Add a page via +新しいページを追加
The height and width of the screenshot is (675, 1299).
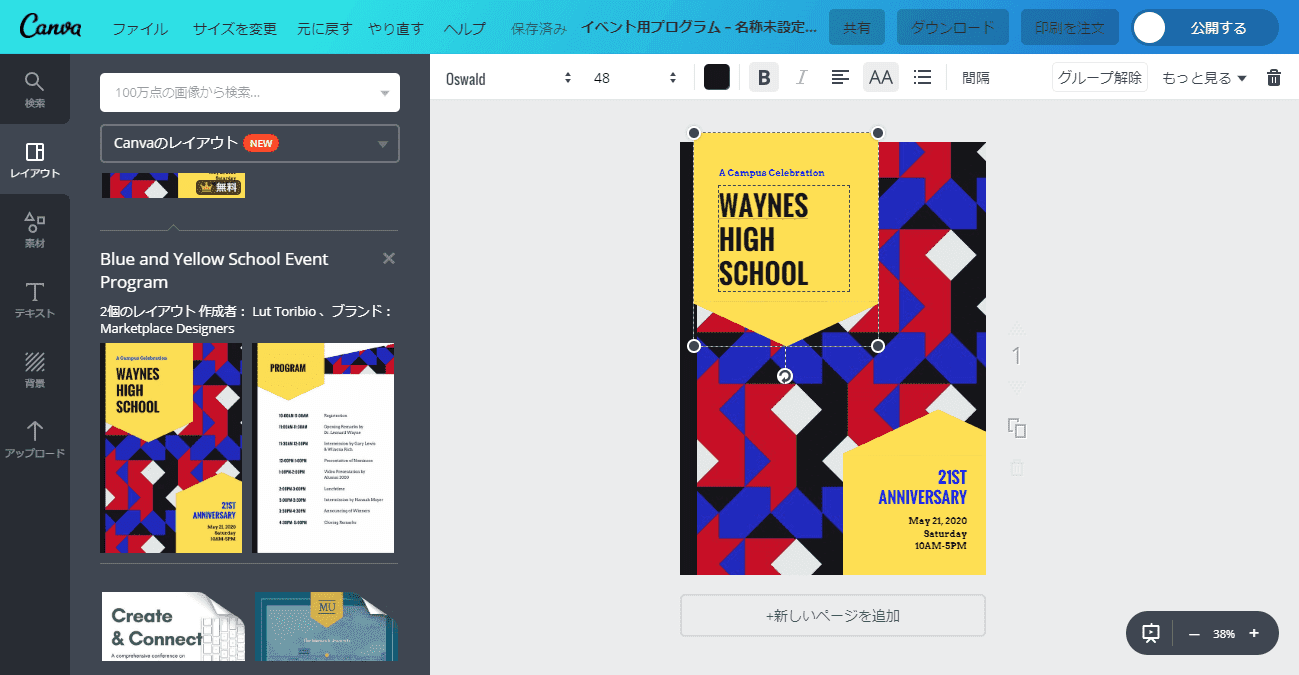pyautogui.click(x=832, y=615)
